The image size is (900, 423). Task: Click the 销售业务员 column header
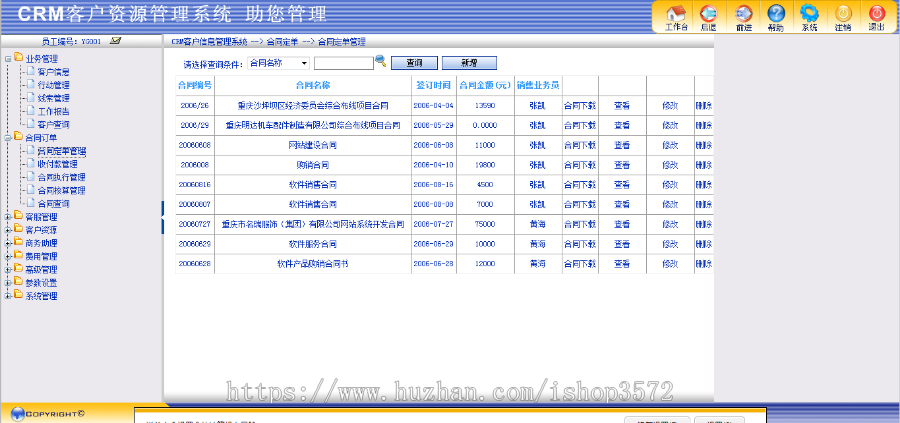(538, 85)
